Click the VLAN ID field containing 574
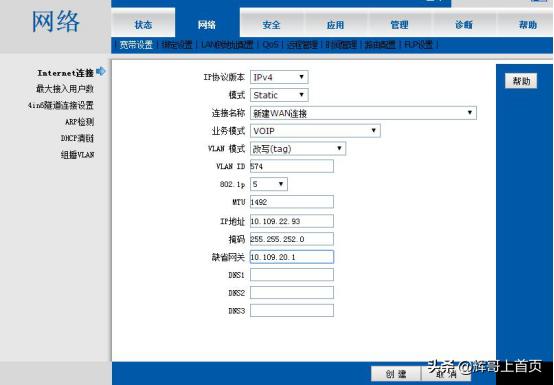554x385 pixels. point(292,166)
